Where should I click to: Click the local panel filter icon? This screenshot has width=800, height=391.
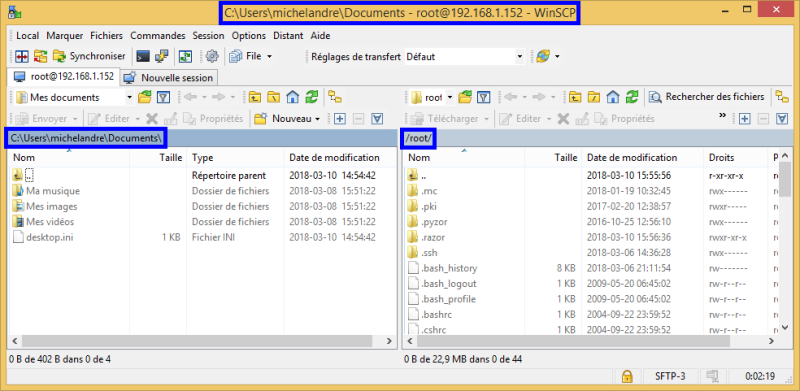(x=163, y=97)
